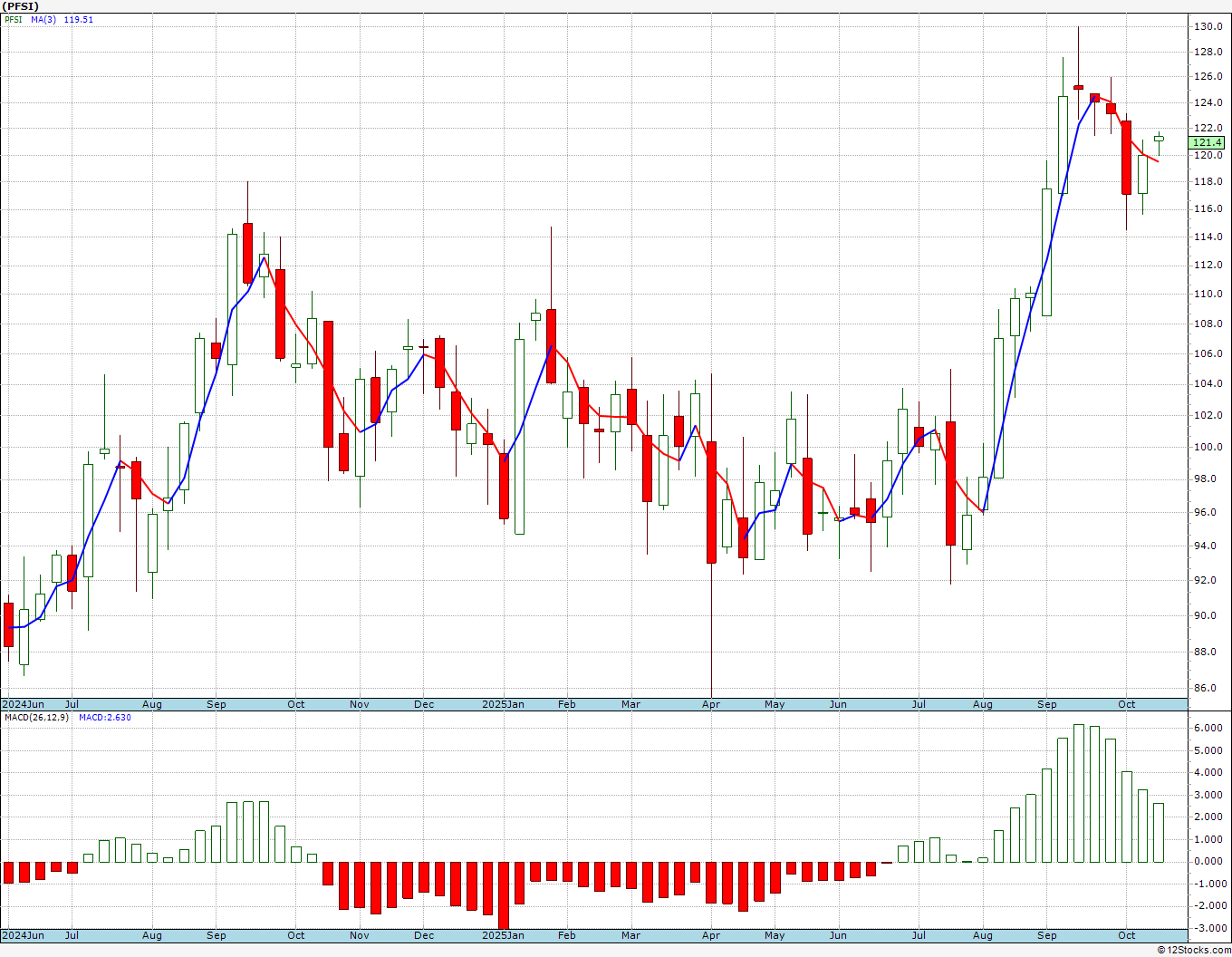This screenshot has height=957, width=1232.
Task: Select the "124.0" price axis label
Action: click(1208, 102)
